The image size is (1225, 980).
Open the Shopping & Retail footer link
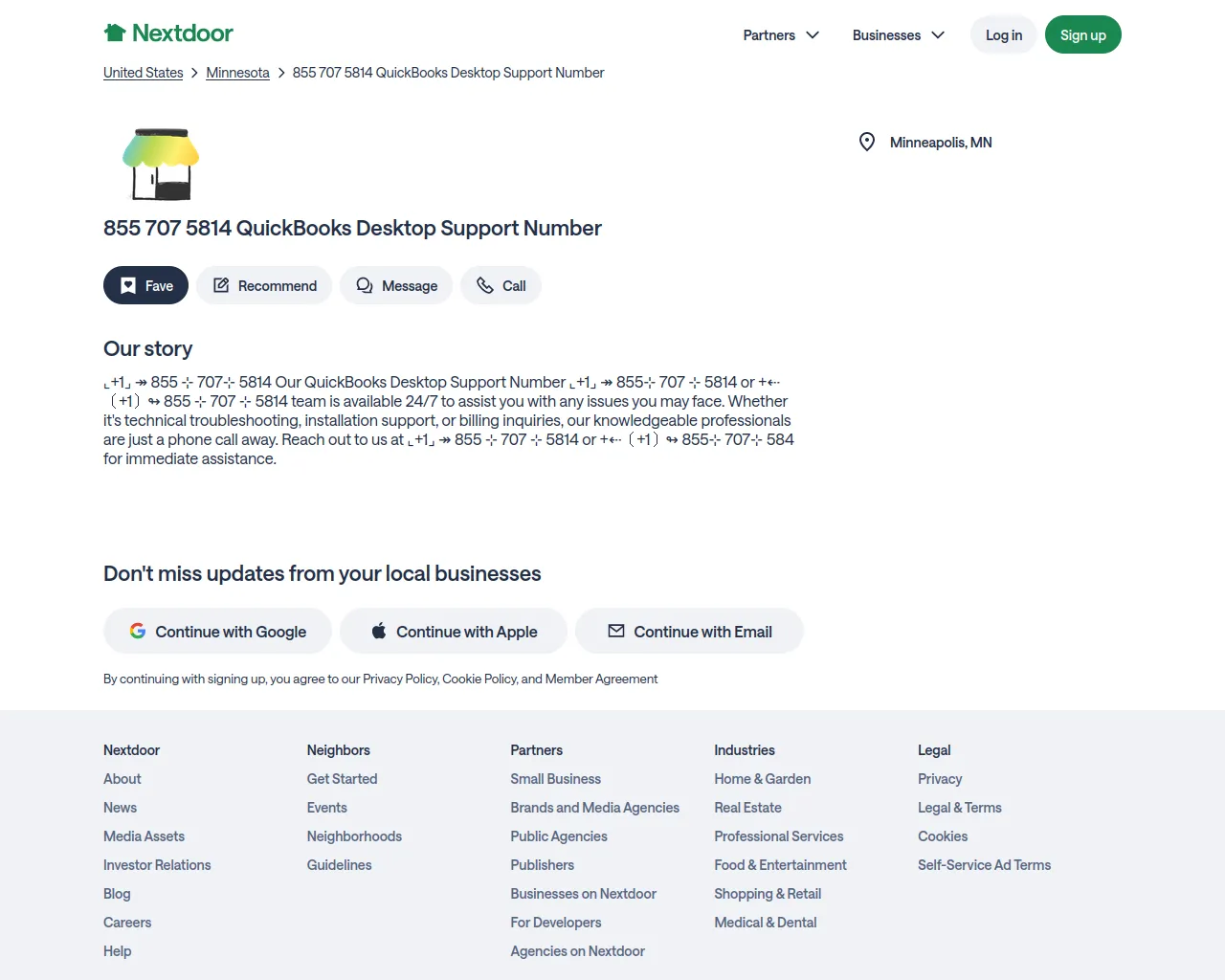[768, 894]
